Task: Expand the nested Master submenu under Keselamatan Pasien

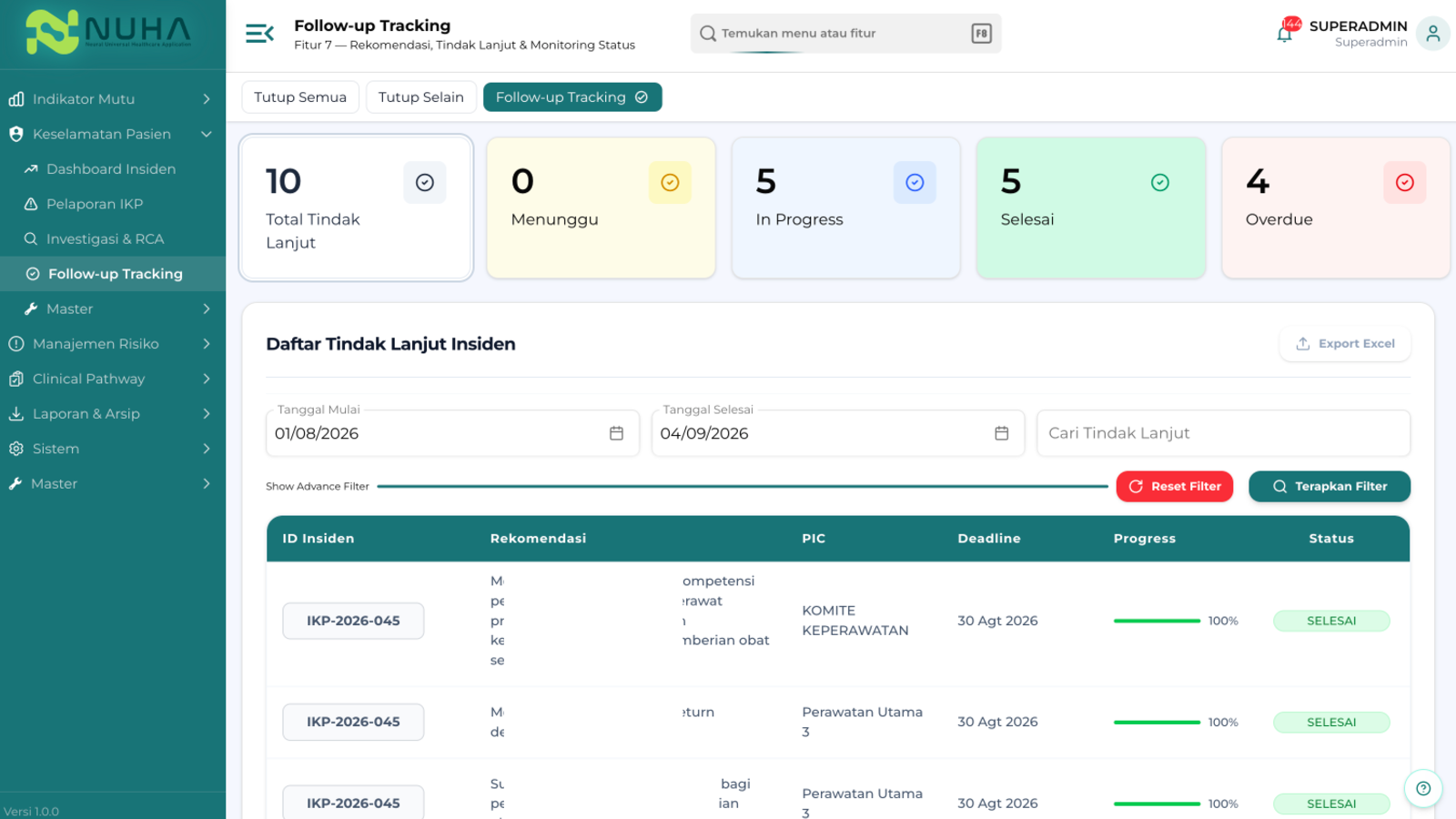Action: [x=113, y=309]
